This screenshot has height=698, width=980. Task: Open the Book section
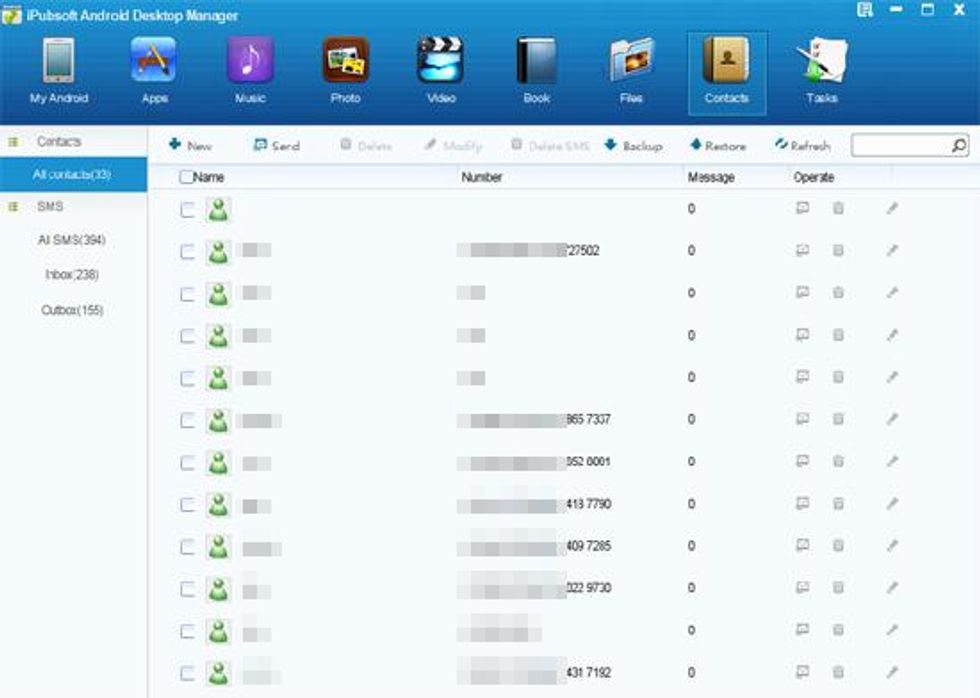(536, 71)
